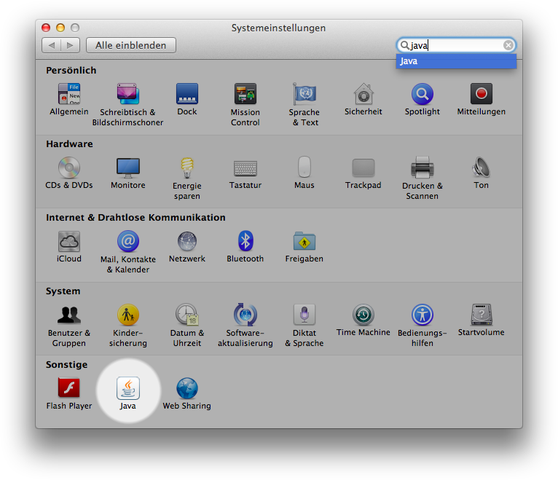
Task: Click inside the java search field
Action: 456,45
